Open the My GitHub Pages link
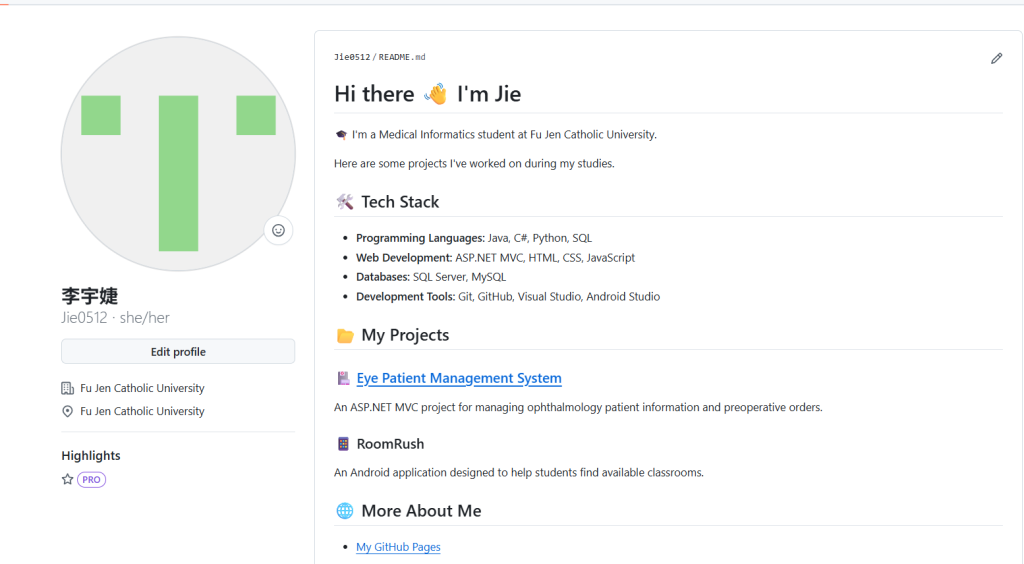This screenshot has width=1024, height=564. pos(398,547)
